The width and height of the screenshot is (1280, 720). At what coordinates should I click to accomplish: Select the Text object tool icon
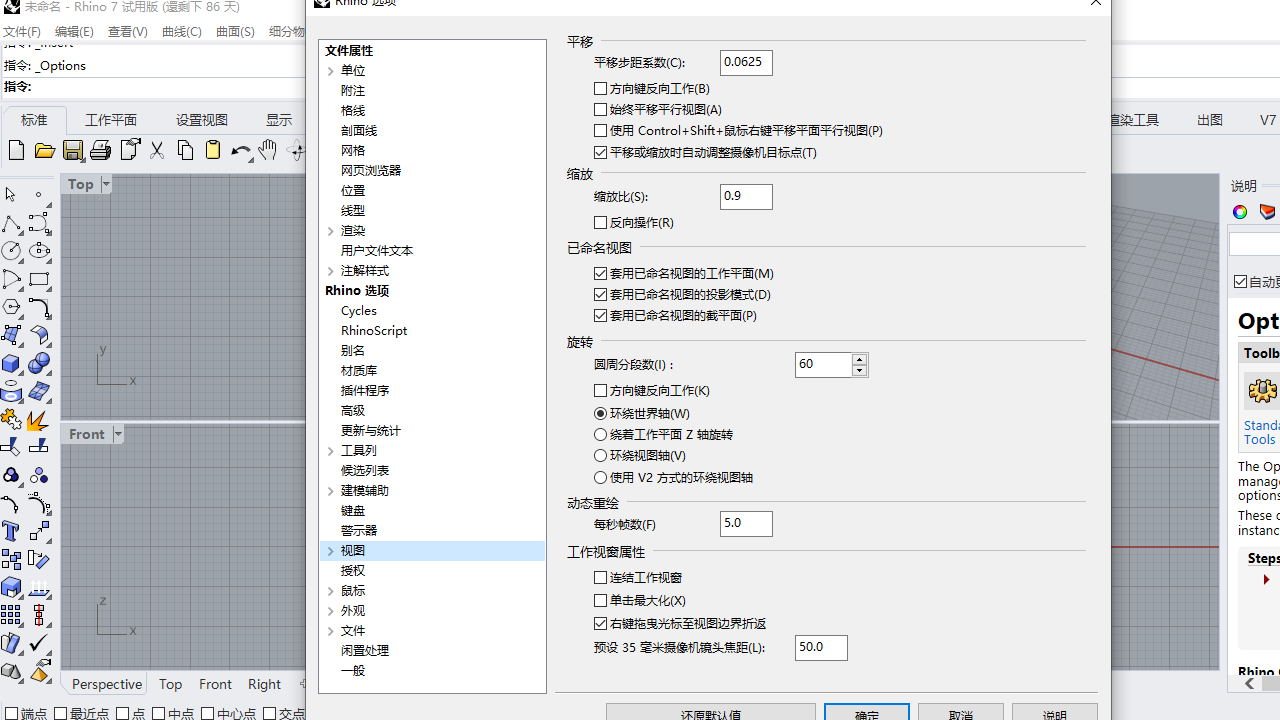[x=11, y=531]
